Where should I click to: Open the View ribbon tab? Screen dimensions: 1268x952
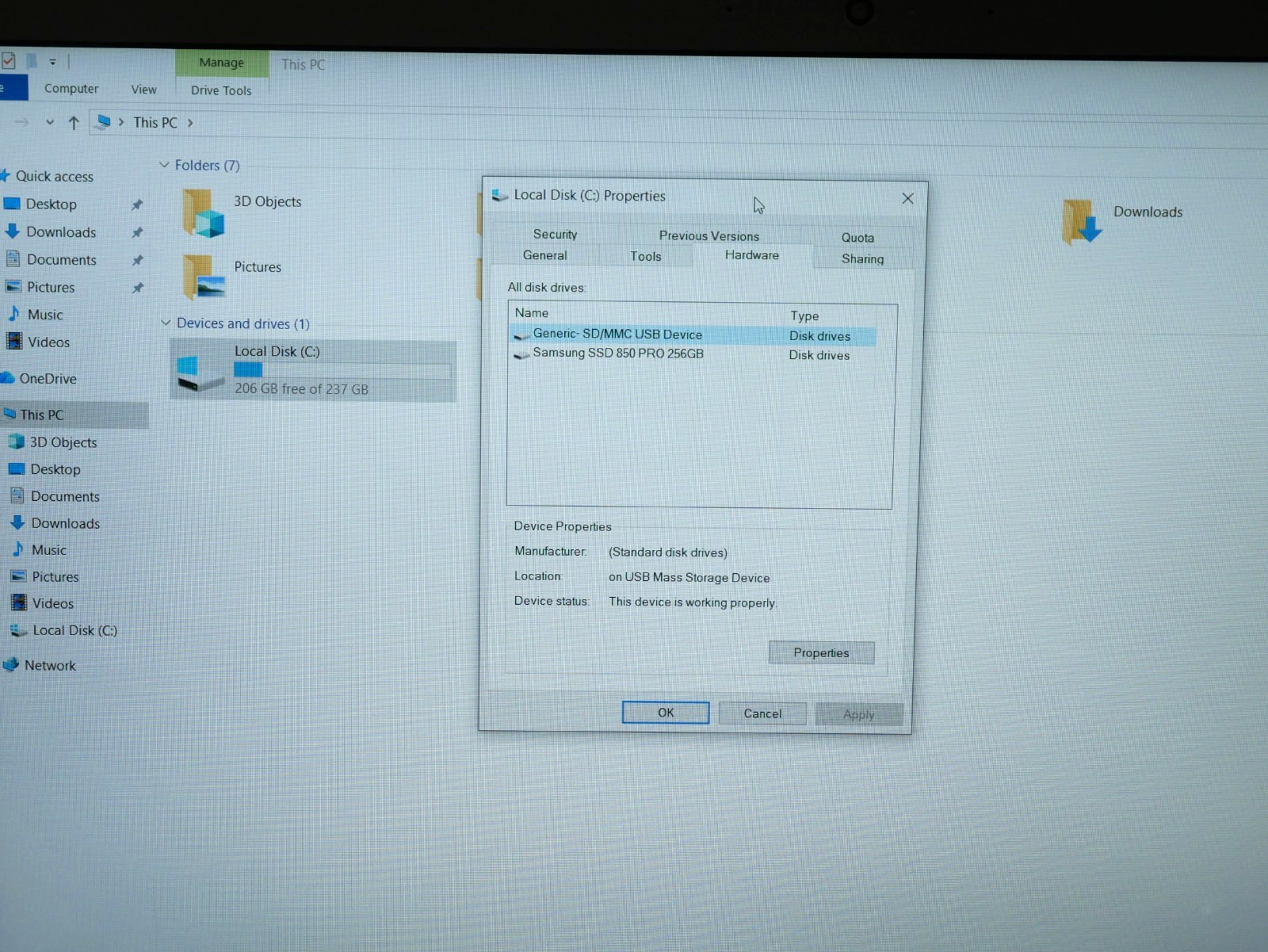(x=143, y=90)
